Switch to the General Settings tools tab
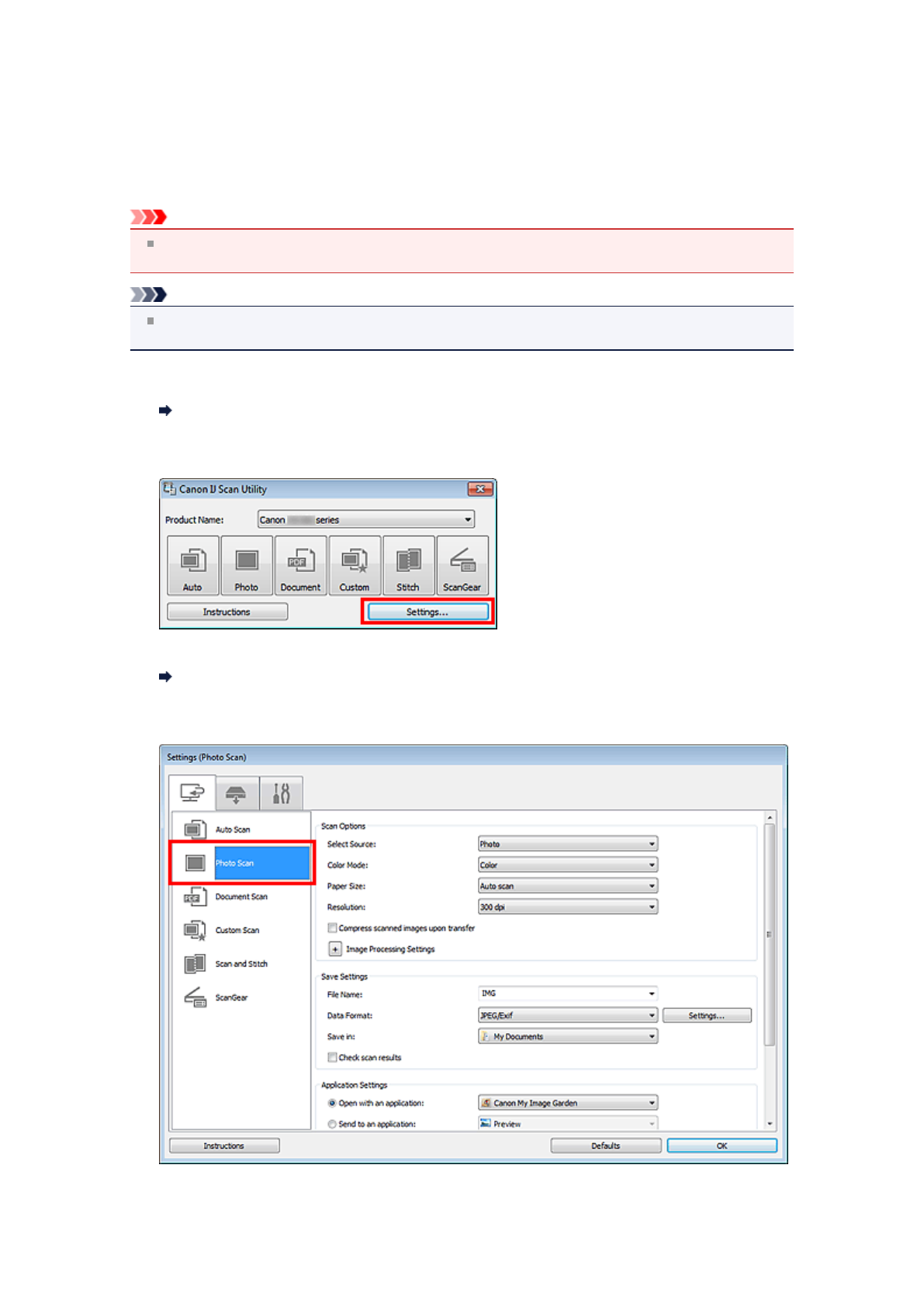The image size is (924, 1307). (x=281, y=793)
